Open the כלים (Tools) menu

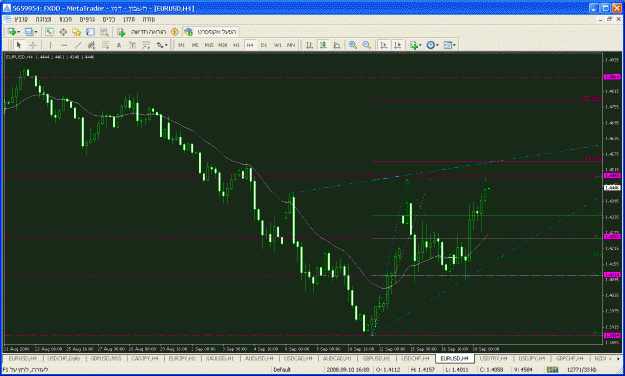tap(108, 19)
